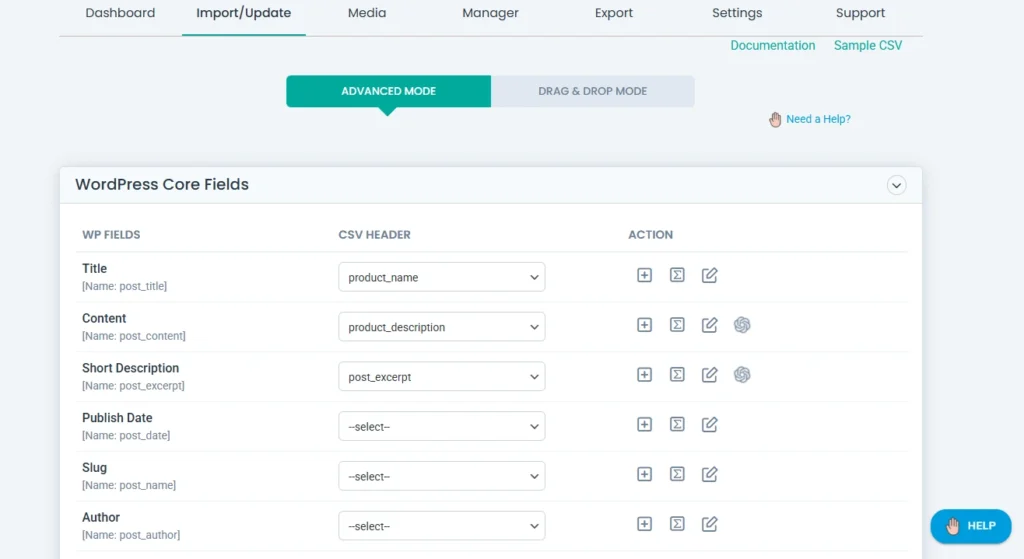Click the OpenAI icon in Short Description row
Image resolution: width=1024 pixels, height=559 pixels.
click(742, 375)
